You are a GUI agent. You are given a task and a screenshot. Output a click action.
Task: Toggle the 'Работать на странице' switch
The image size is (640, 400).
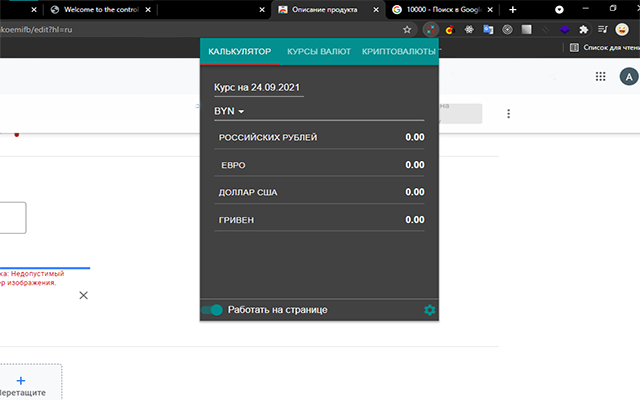click(x=212, y=310)
